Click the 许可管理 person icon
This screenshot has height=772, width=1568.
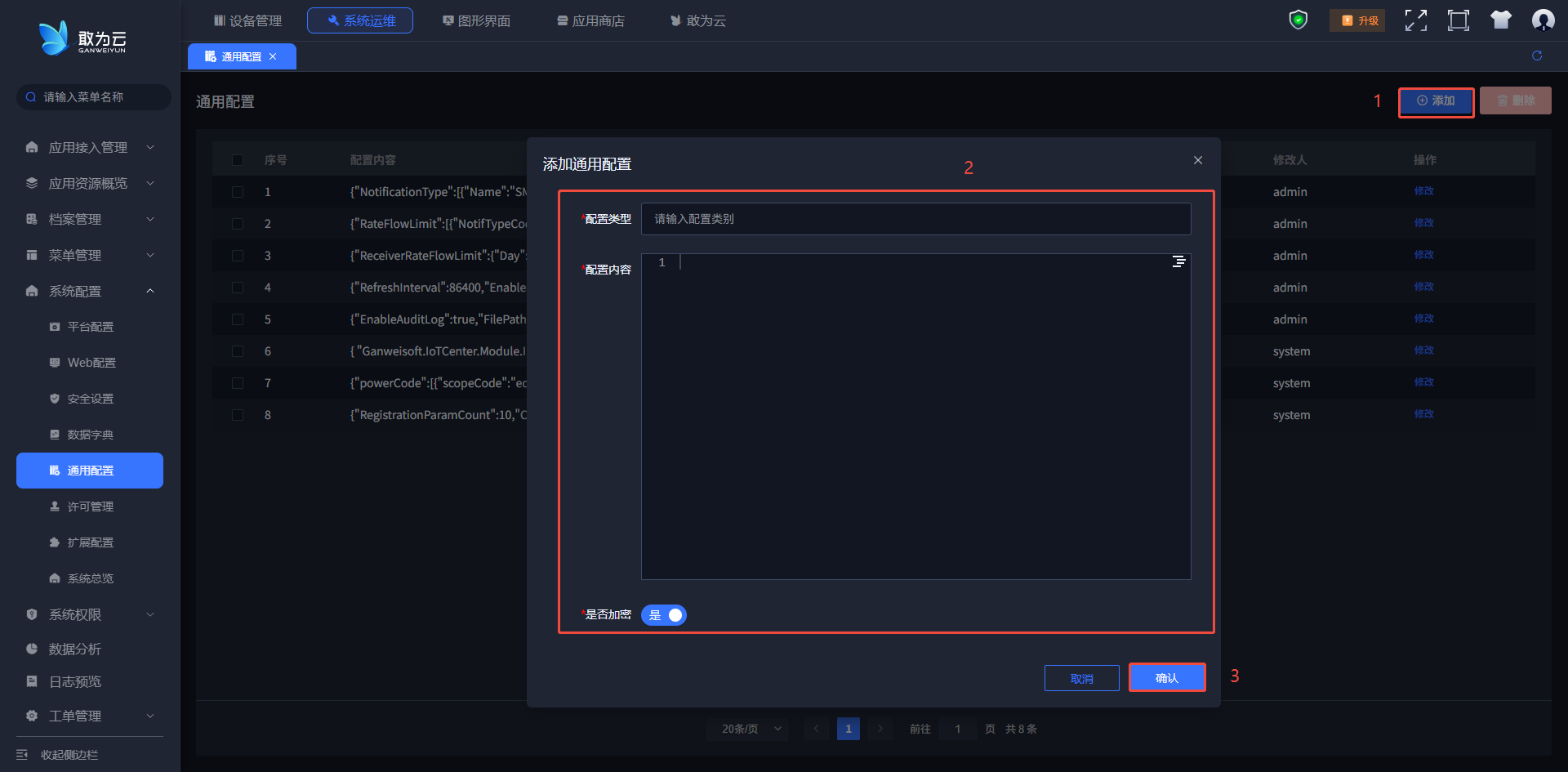point(55,506)
